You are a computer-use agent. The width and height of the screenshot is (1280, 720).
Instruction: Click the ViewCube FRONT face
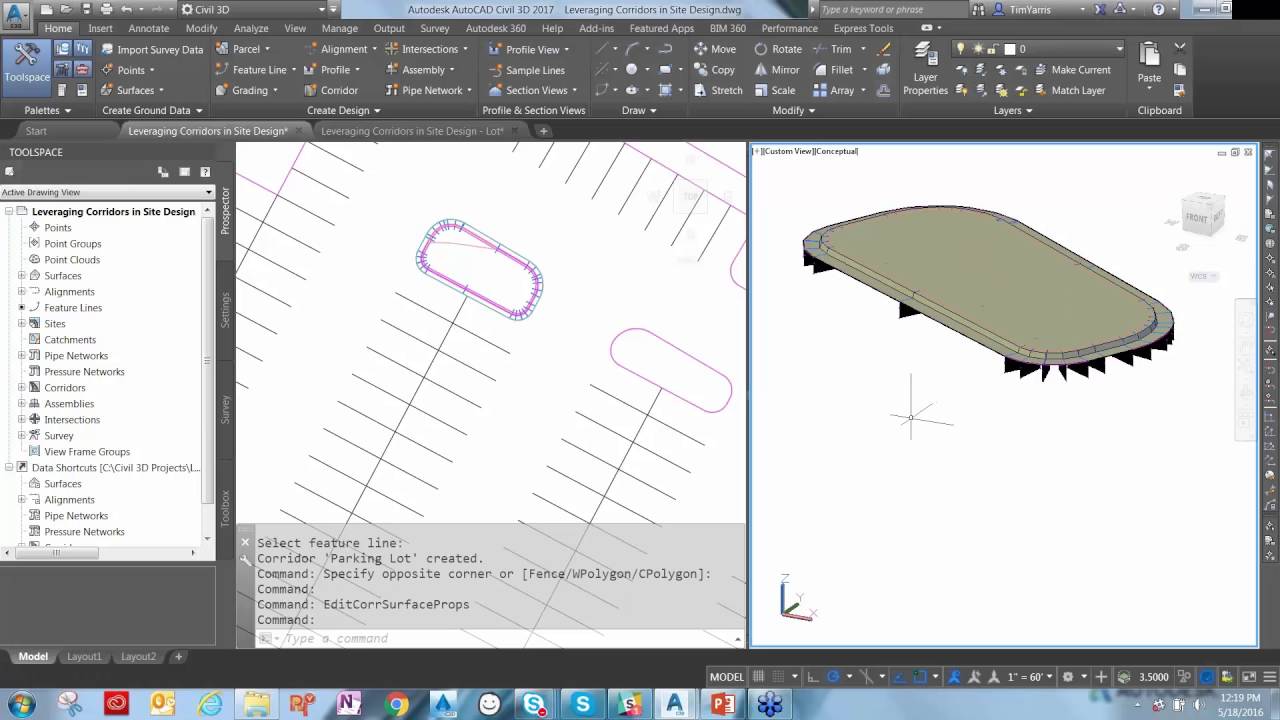1198,217
